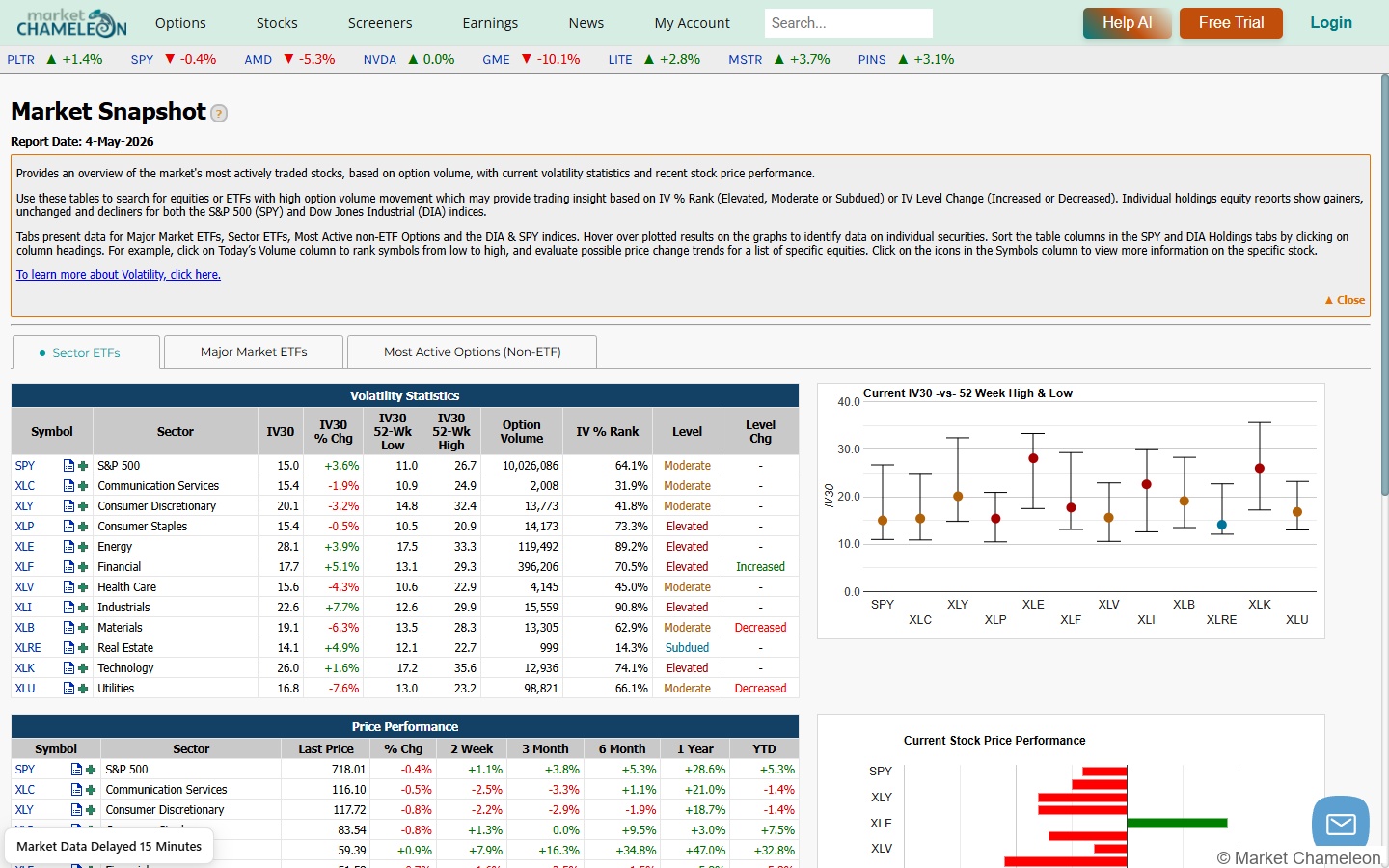
Task: Click the help question mark beside Market Snapshot
Action: 219,114
